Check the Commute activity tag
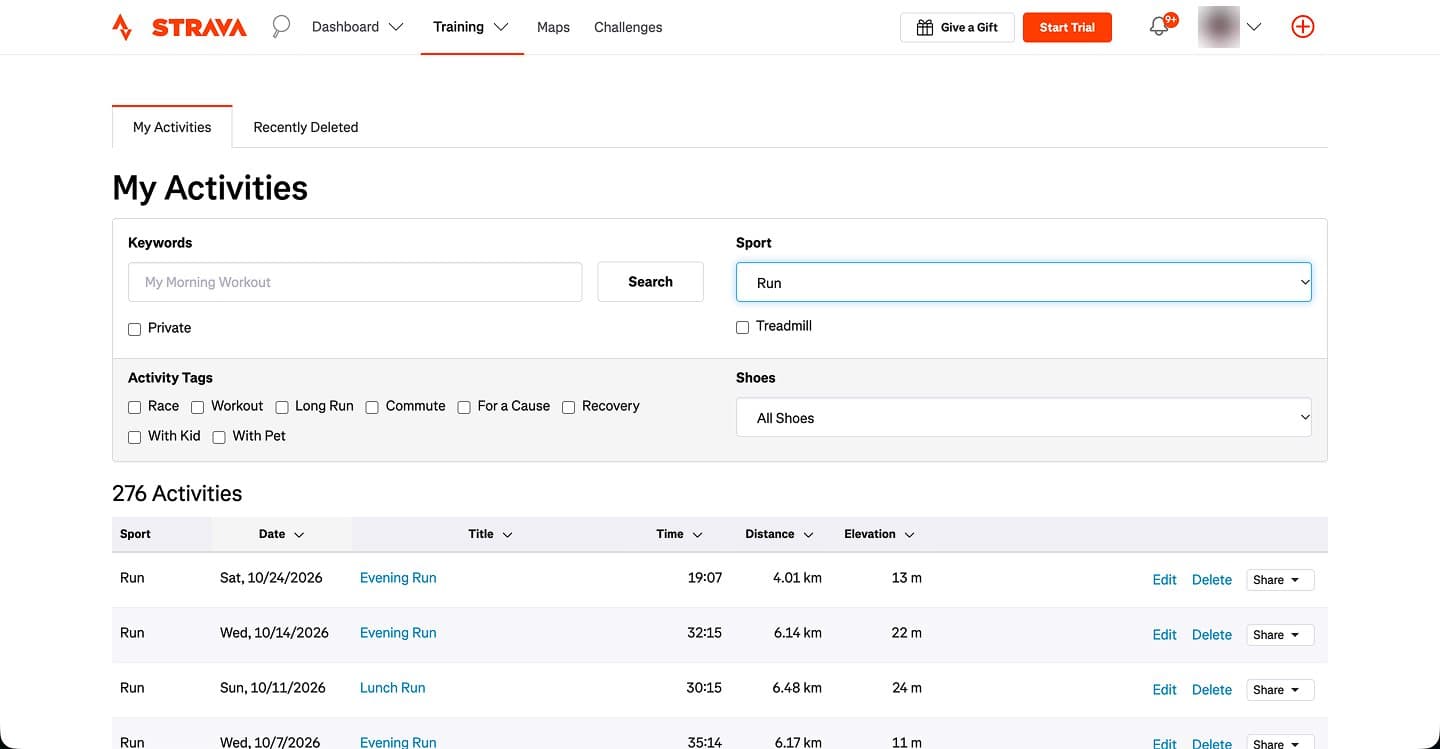This screenshot has width=1440, height=749. (x=372, y=407)
